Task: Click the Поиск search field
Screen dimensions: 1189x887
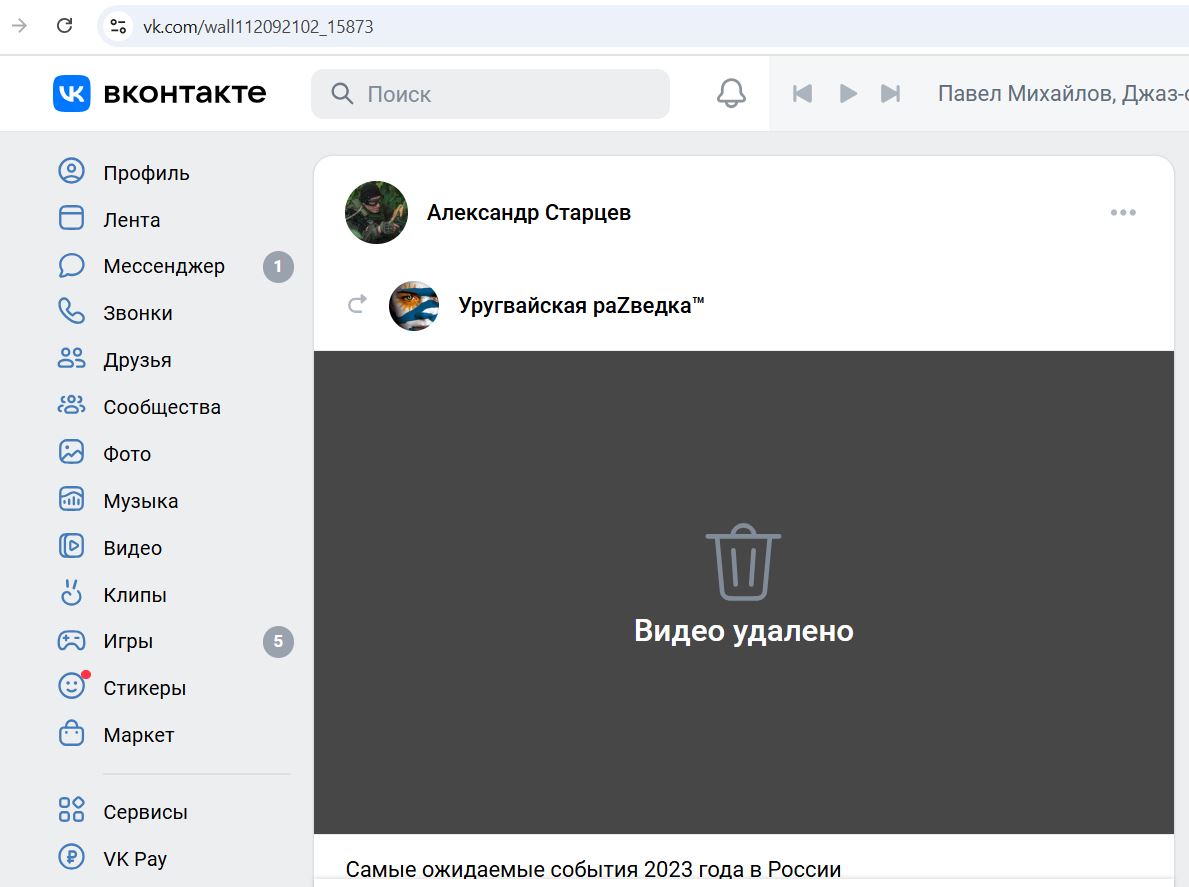Action: (x=490, y=94)
